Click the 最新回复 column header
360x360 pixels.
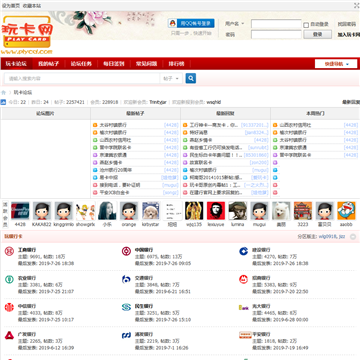pyautogui.click(x=225, y=113)
